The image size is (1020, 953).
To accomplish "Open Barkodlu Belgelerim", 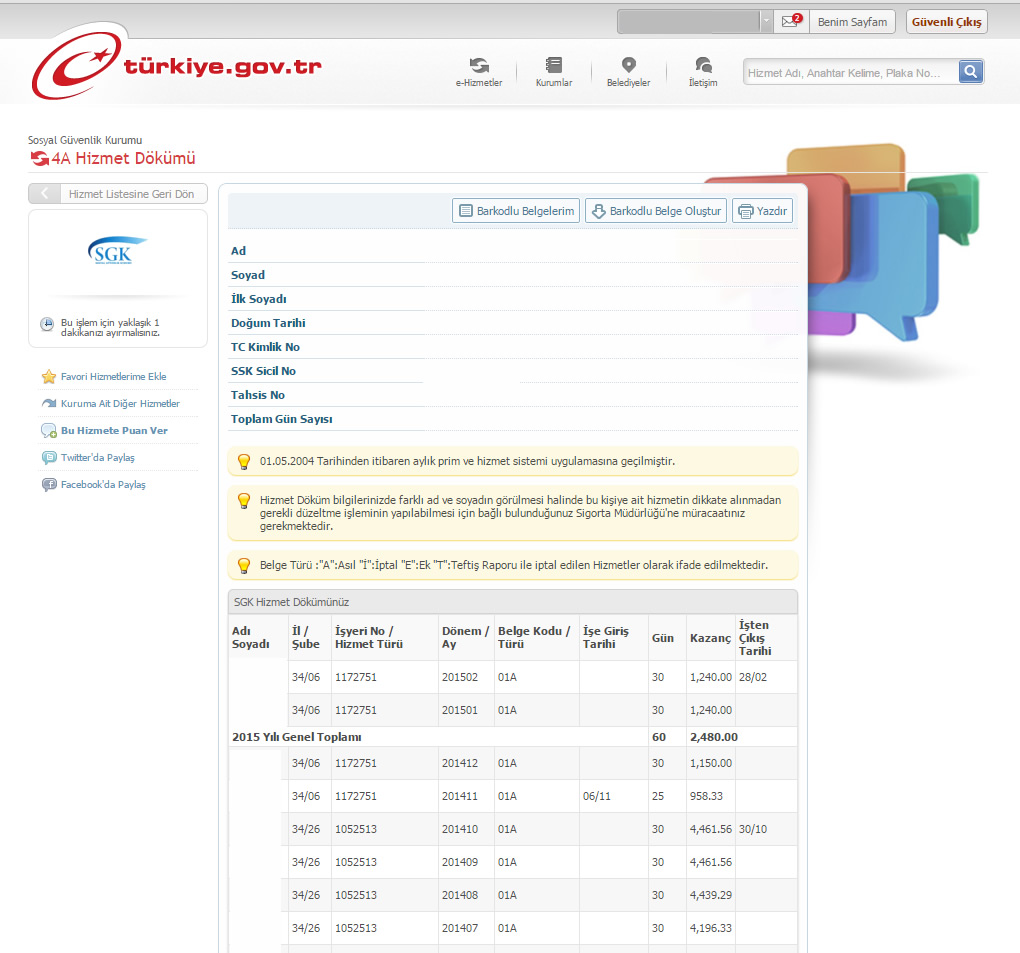I will [x=516, y=211].
